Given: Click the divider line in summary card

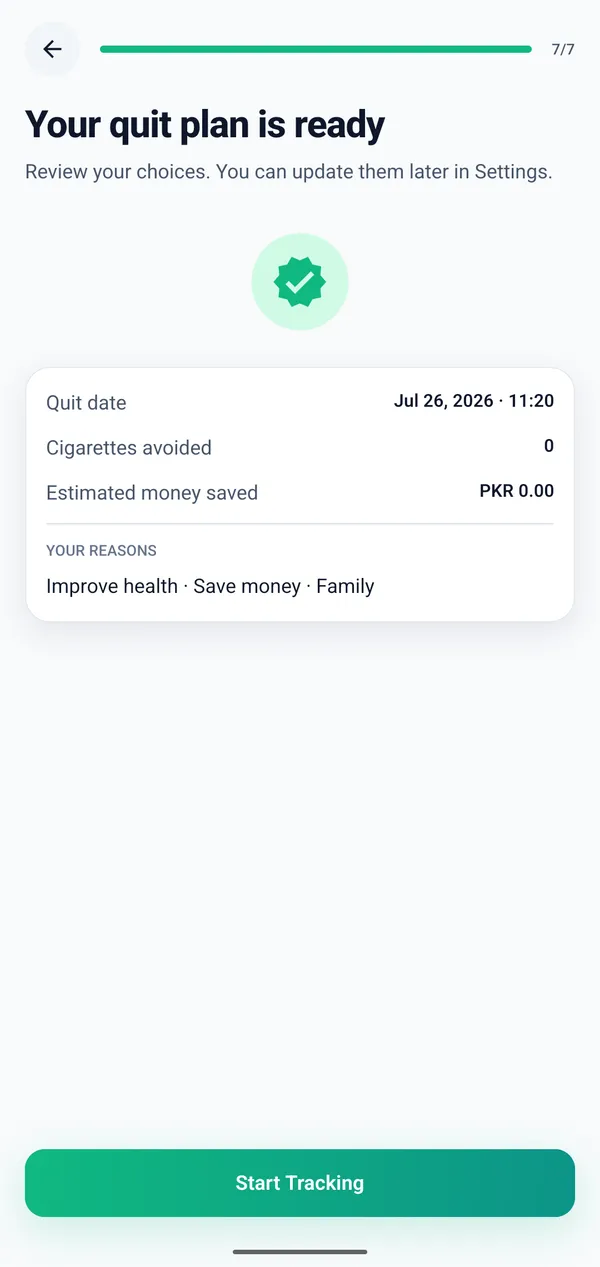Looking at the screenshot, I should click(300, 523).
